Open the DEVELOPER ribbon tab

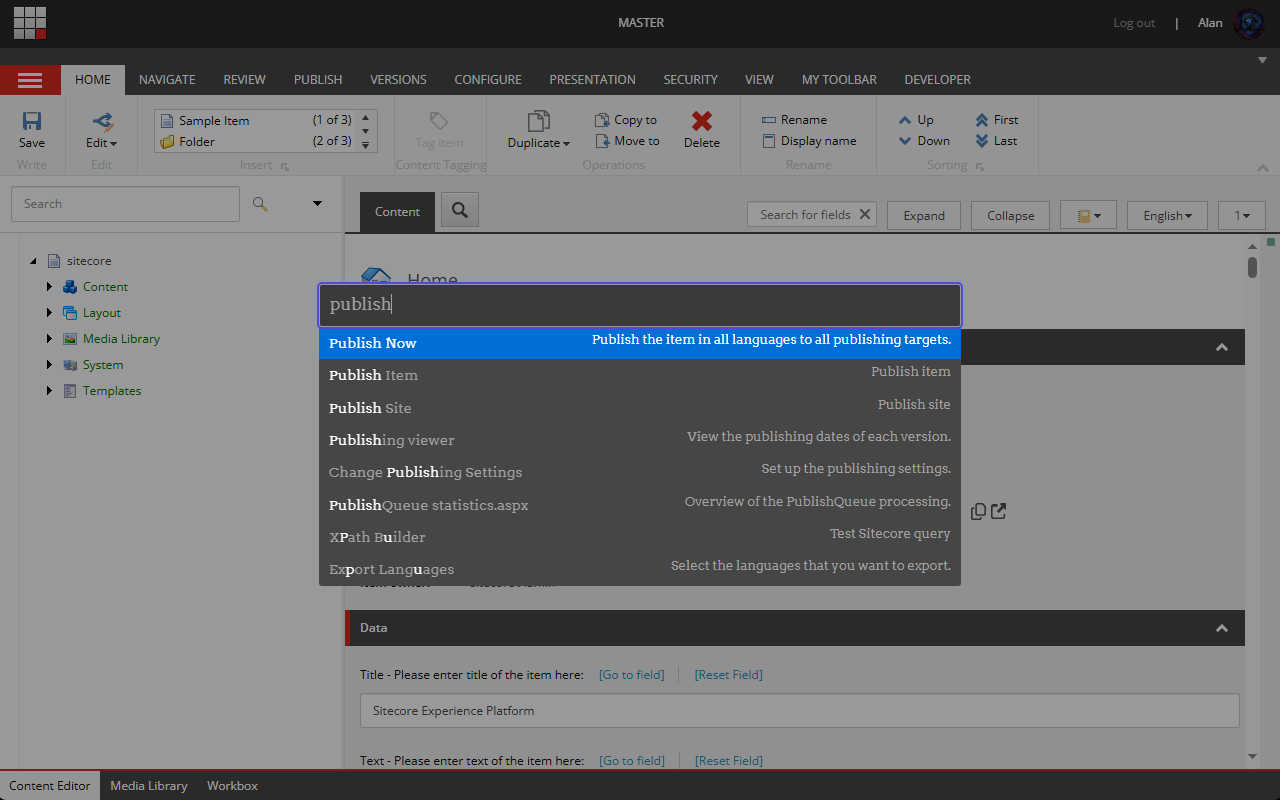point(938,80)
